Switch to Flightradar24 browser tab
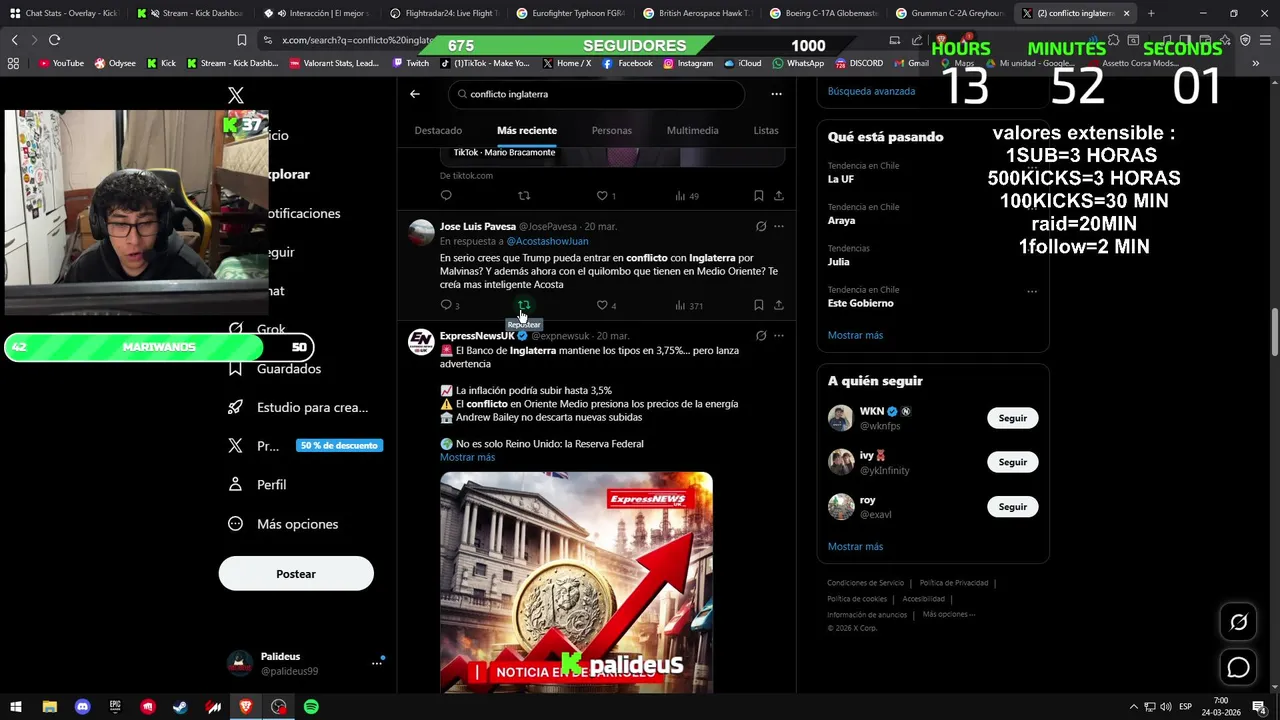This screenshot has height=720, width=1280. 445,13
